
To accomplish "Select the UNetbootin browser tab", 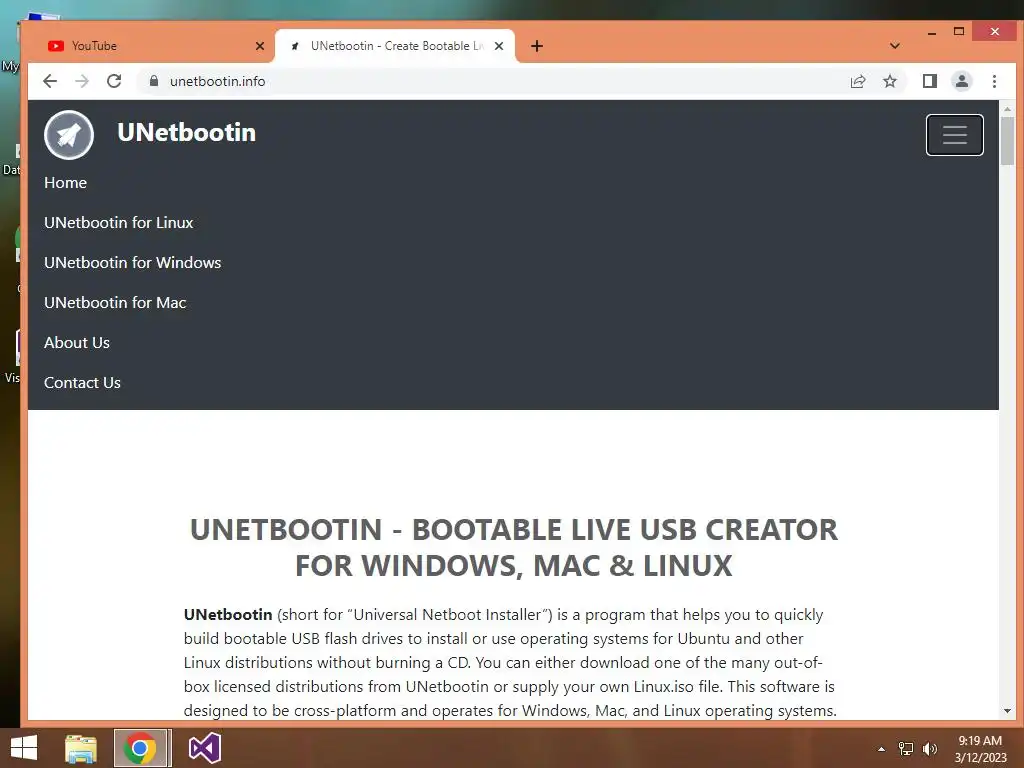I will (395, 46).
